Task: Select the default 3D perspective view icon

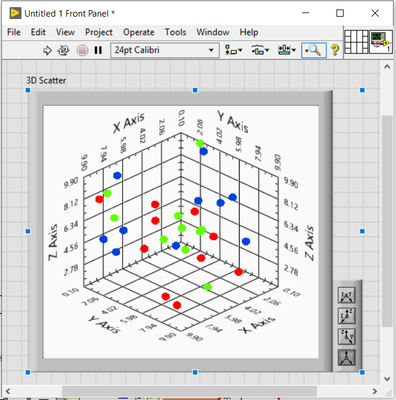Action: (347, 358)
